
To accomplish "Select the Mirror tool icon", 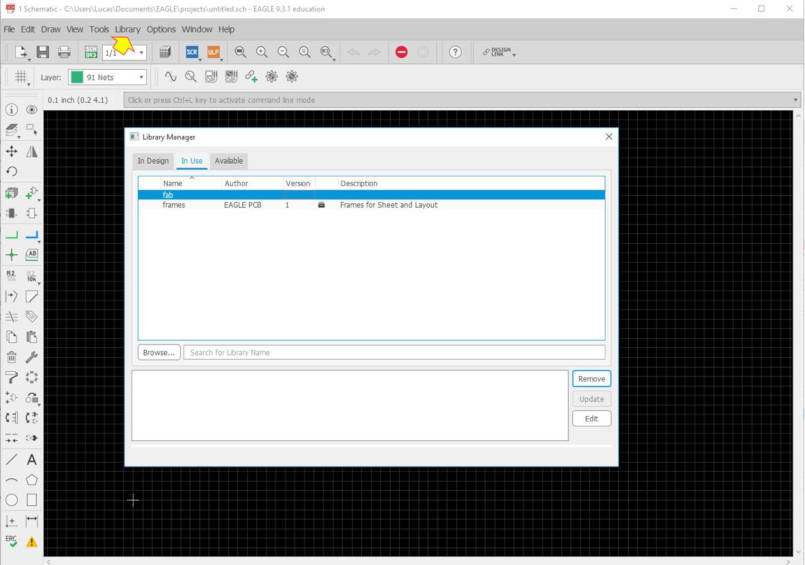I will click(32, 151).
